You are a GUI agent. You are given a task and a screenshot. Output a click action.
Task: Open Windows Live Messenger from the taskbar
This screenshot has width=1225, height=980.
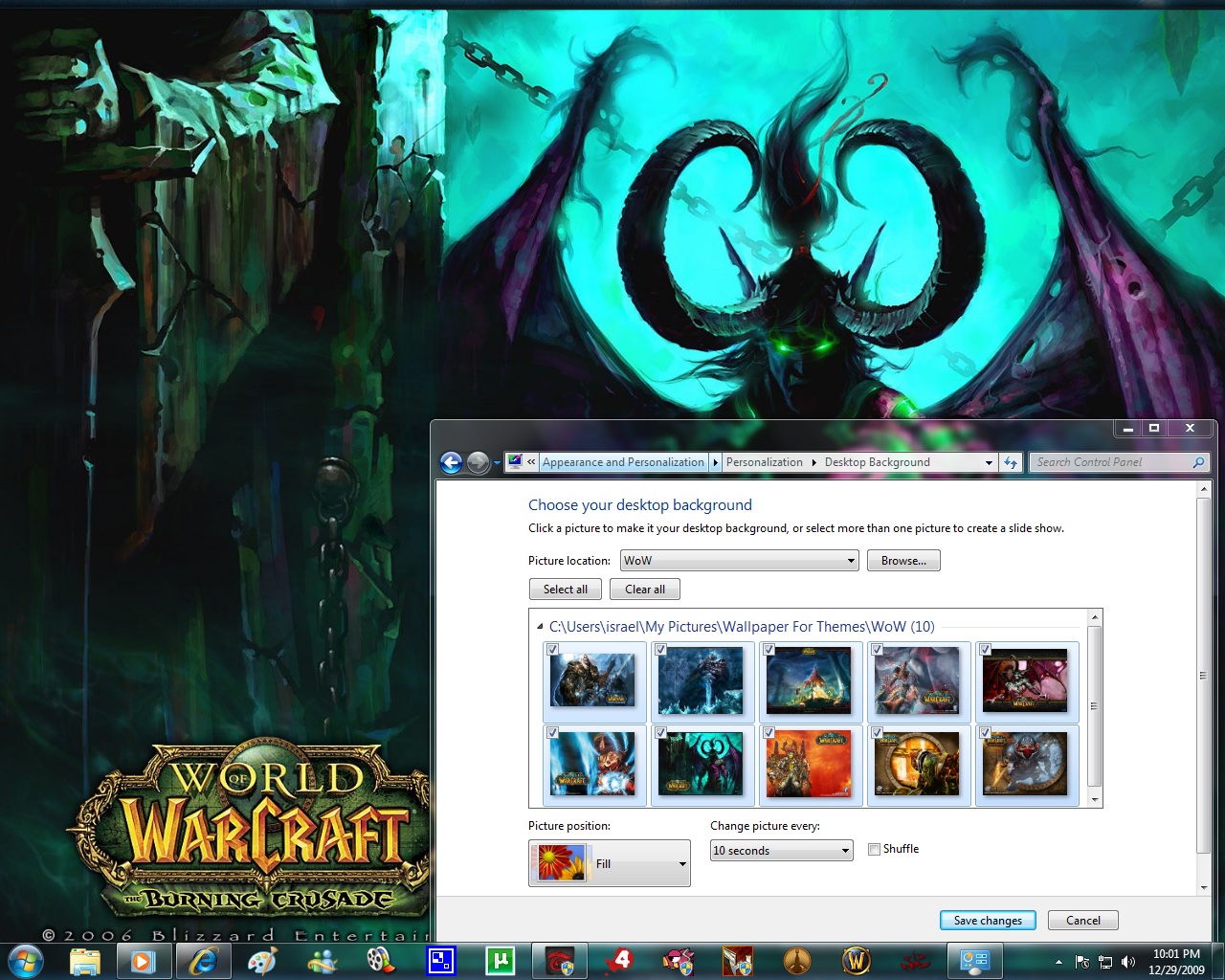point(321,960)
